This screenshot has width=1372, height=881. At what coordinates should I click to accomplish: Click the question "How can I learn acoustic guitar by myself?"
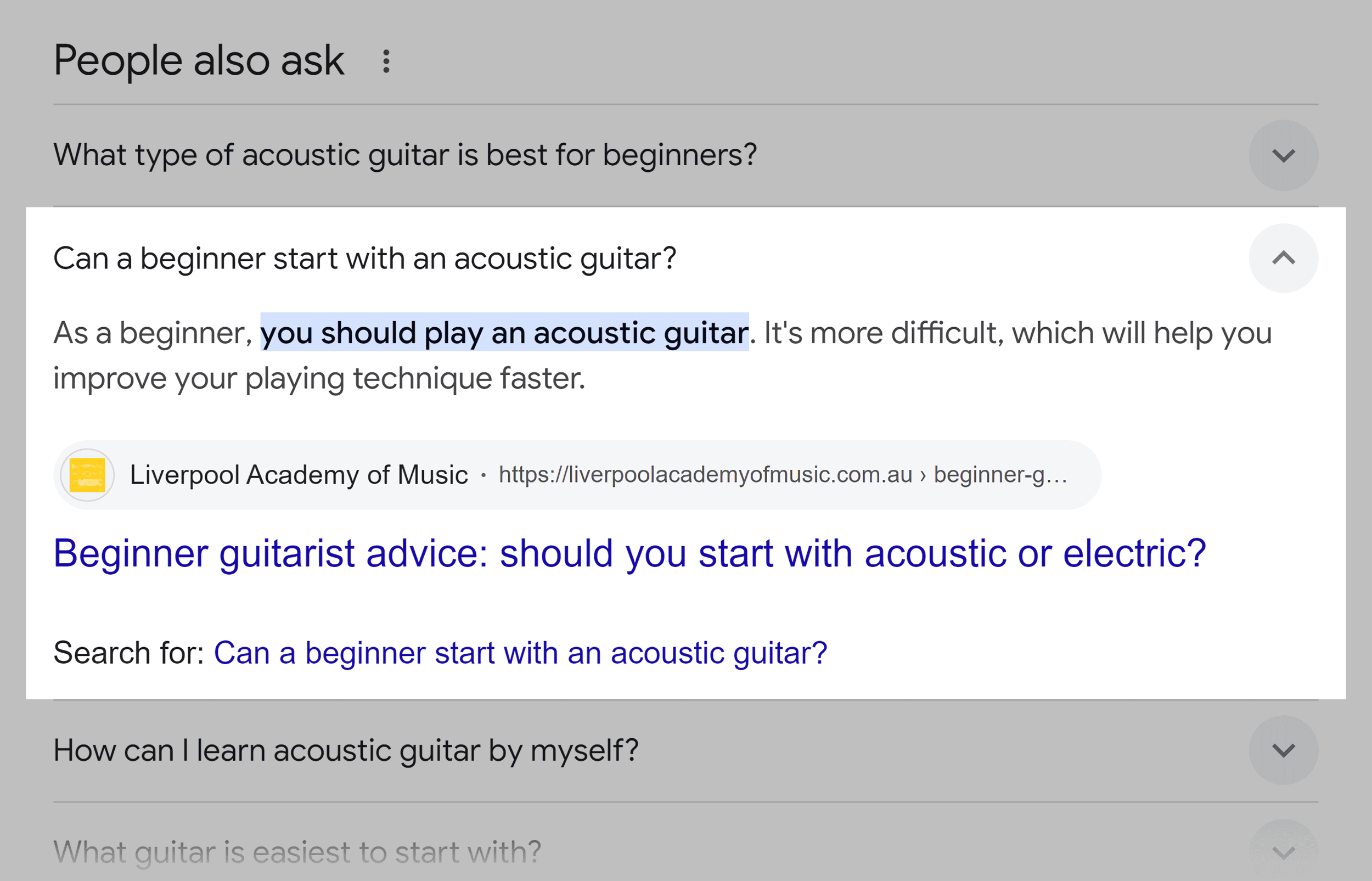(x=345, y=750)
